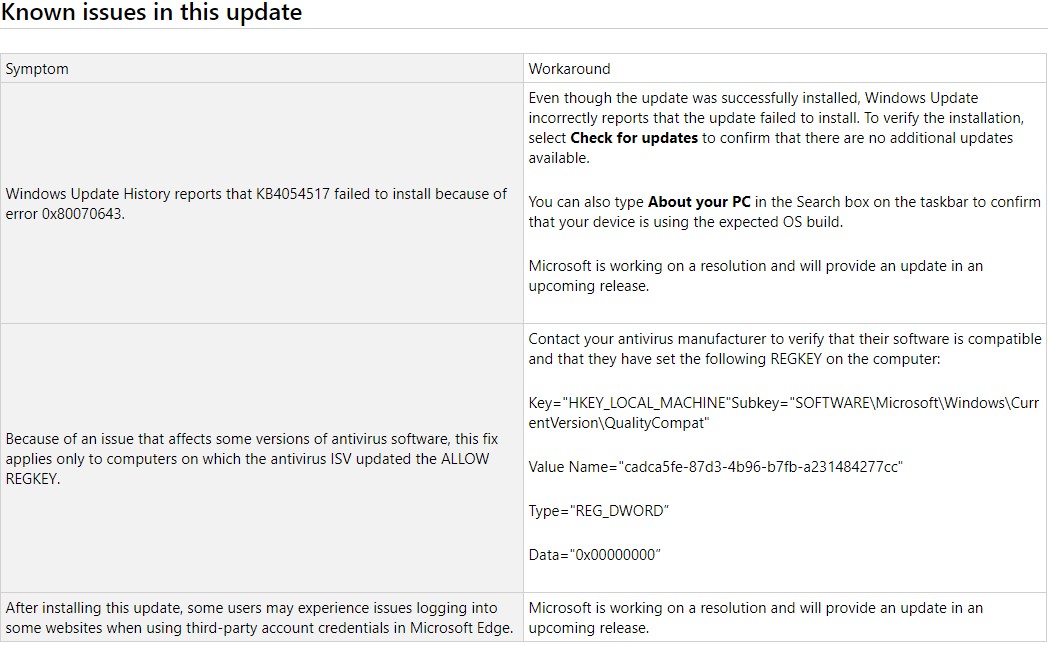
Task: Click the HKEY_LOCAL_MACHINE registry key line
Action: (x=784, y=413)
